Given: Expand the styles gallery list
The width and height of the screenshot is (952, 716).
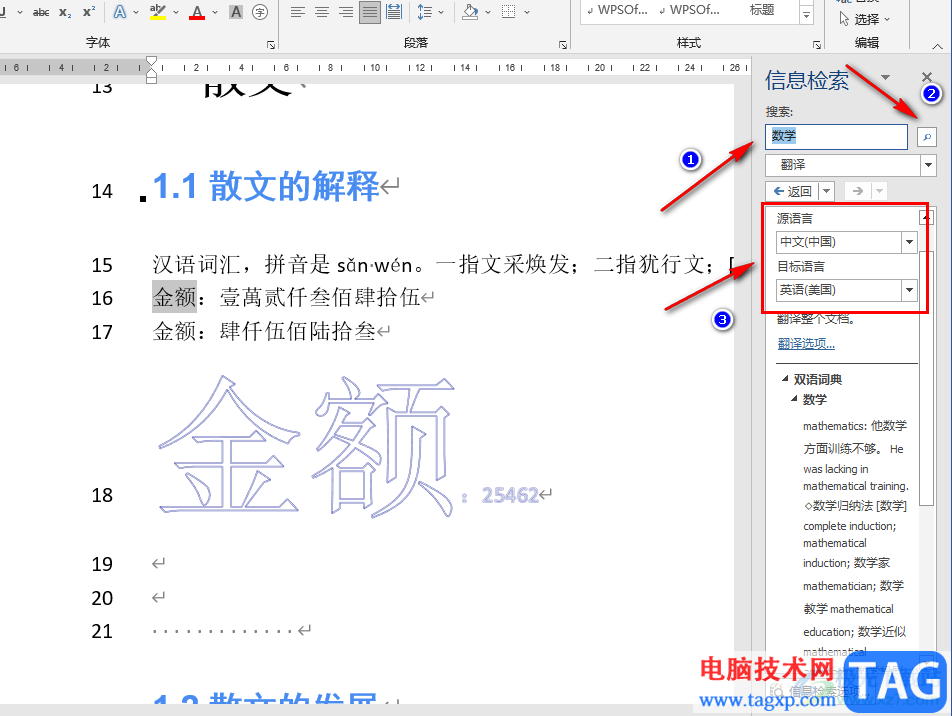Looking at the screenshot, I should (806, 16).
